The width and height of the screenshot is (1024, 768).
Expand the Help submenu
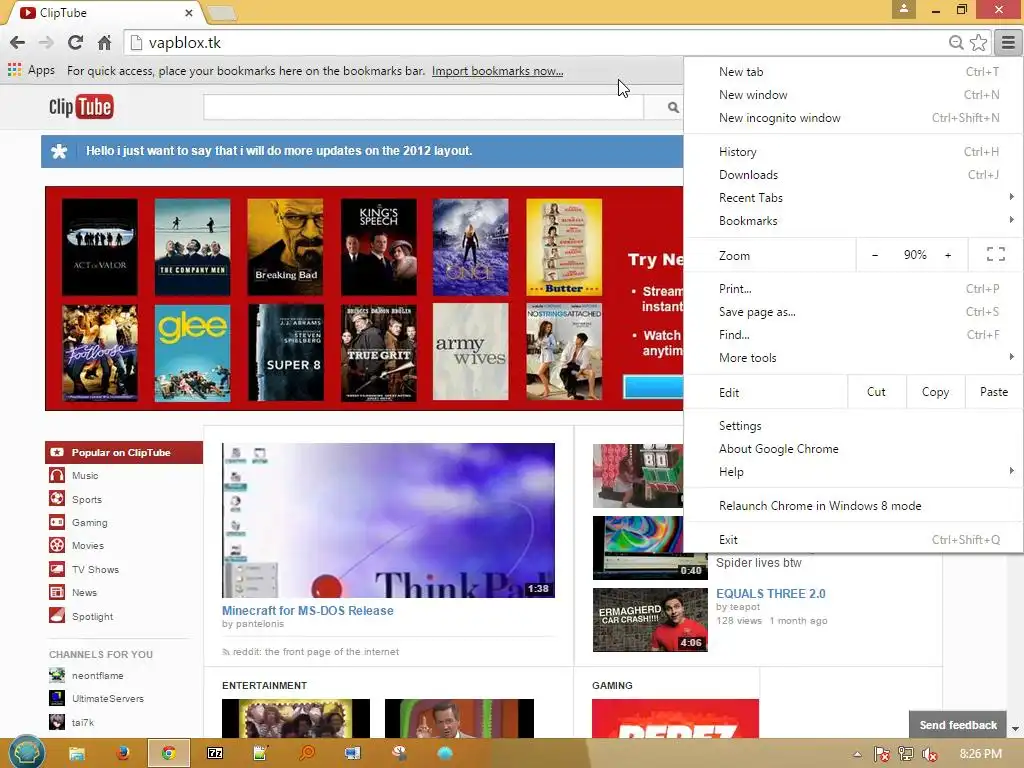point(853,472)
